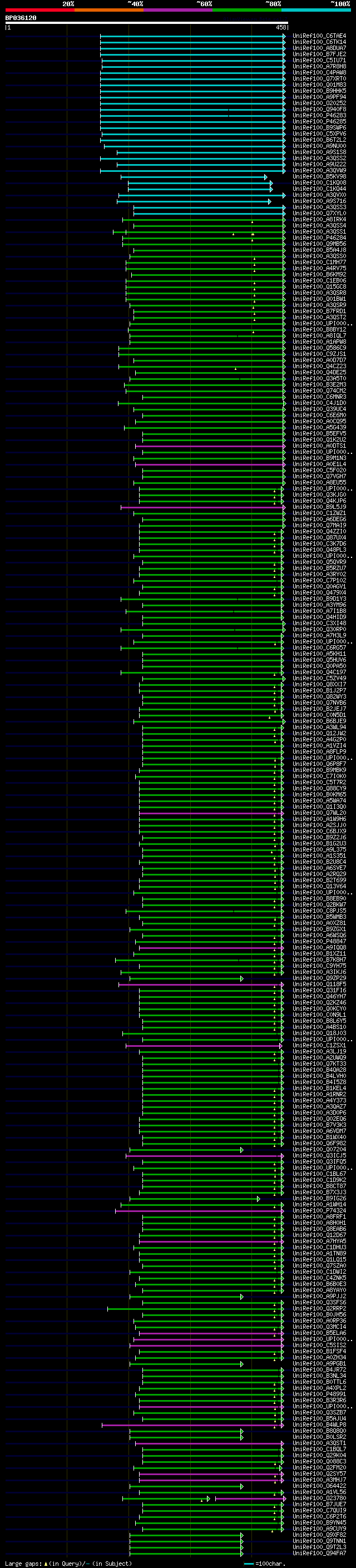
Task: Click the red segment of the identity legend
Action: 39,10
